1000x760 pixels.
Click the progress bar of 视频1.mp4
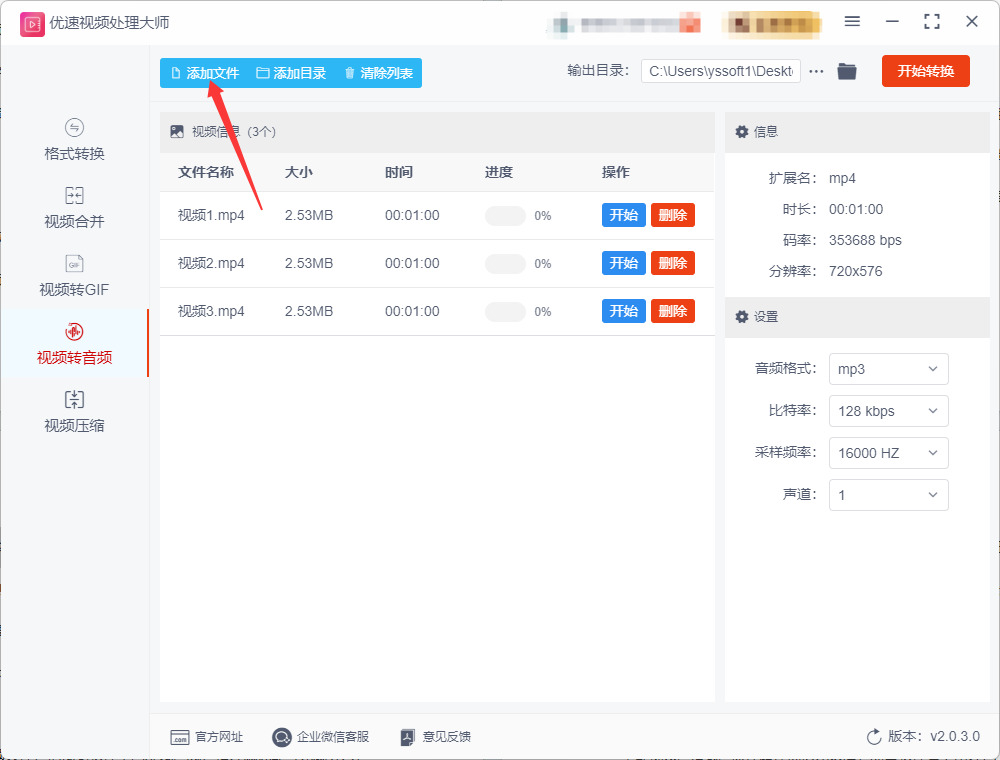[x=505, y=216]
